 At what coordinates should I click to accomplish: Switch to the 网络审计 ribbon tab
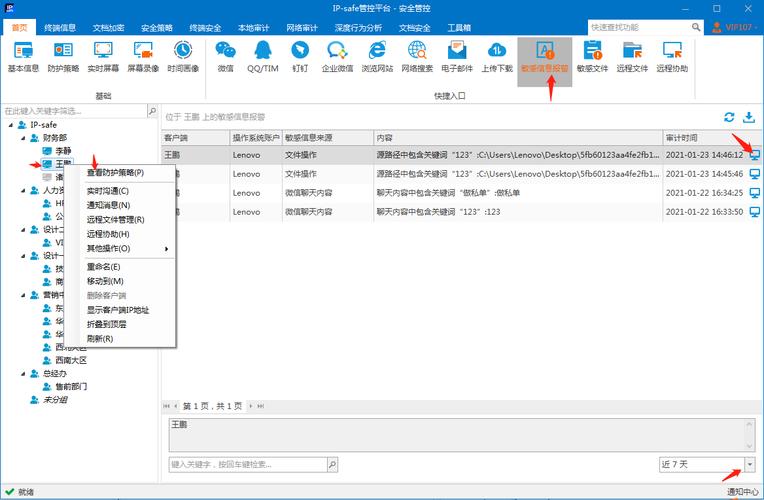click(304, 28)
